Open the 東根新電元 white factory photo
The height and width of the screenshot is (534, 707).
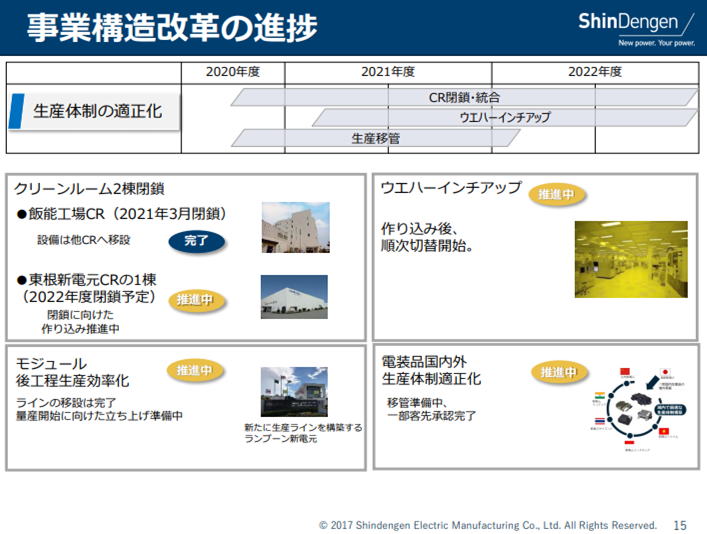point(294,297)
